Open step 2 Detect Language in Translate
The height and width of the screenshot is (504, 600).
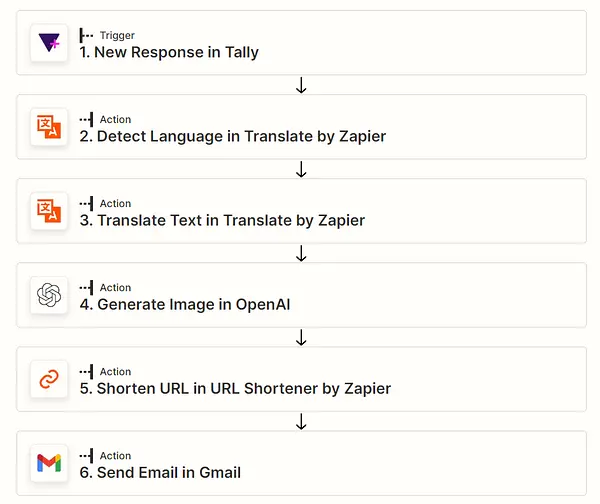(301, 127)
